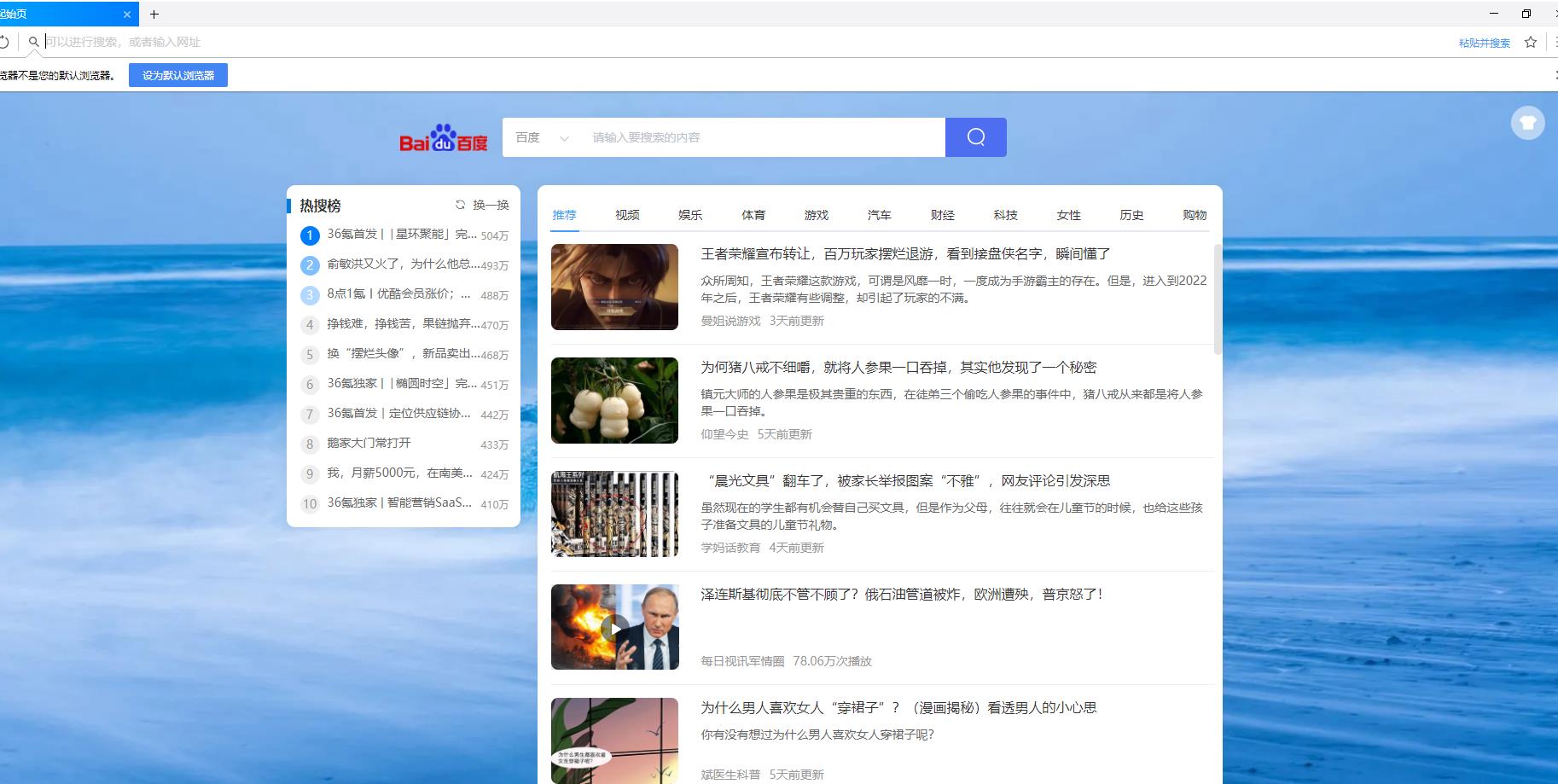
Task: Select the 游戏 category tab
Action: coord(816,215)
